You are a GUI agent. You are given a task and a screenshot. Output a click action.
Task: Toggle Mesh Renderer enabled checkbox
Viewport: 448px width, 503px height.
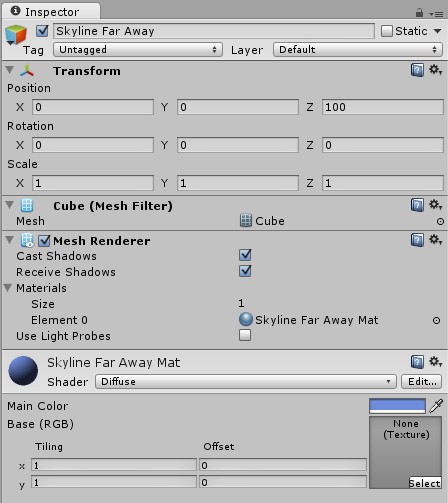[x=44, y=241]
